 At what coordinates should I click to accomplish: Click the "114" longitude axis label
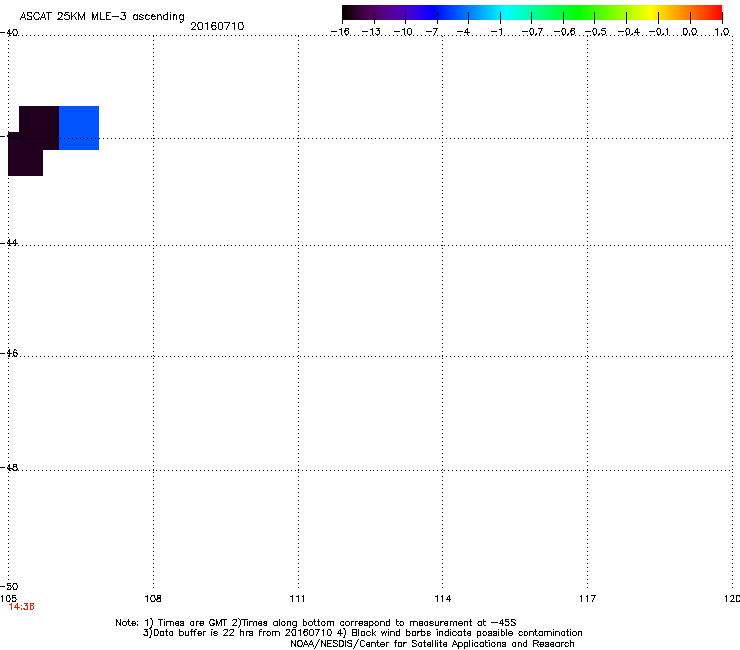coord(442,599)
